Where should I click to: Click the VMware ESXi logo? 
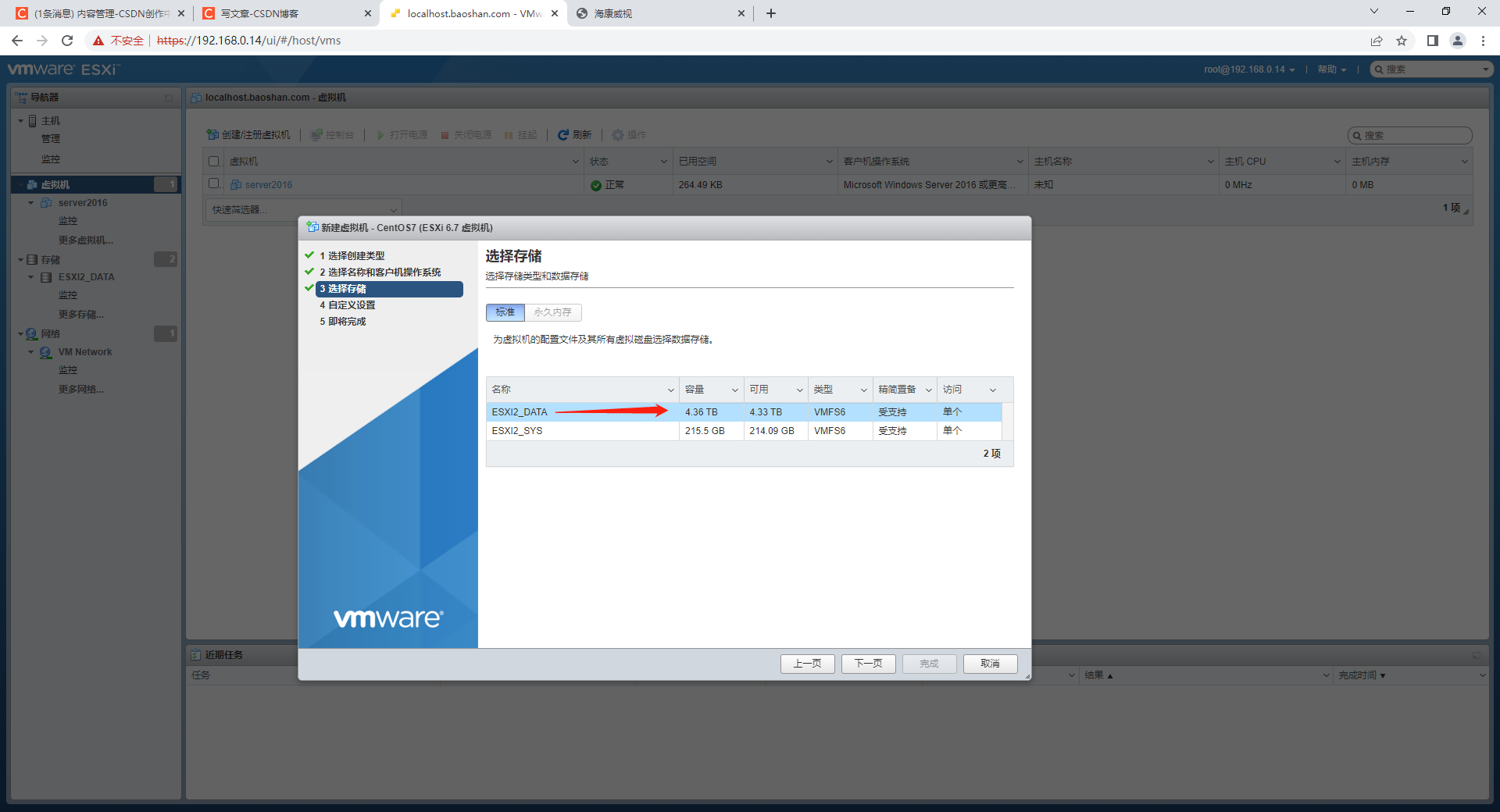click(x=62, y=69)
